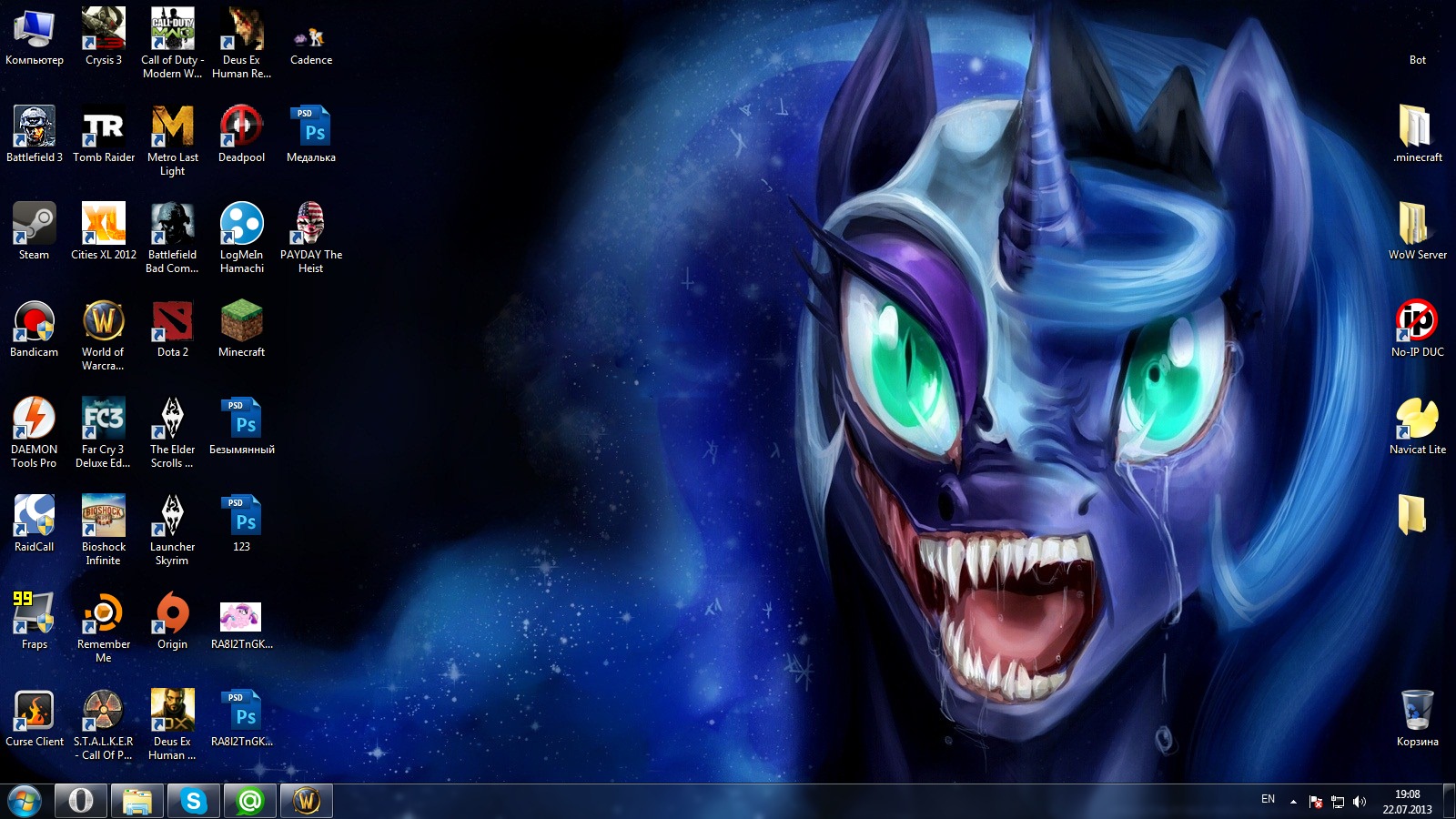Viewport: 1456px width, 819px height.
Task: Click the EN language indicator
Action: coord(1268,799)
